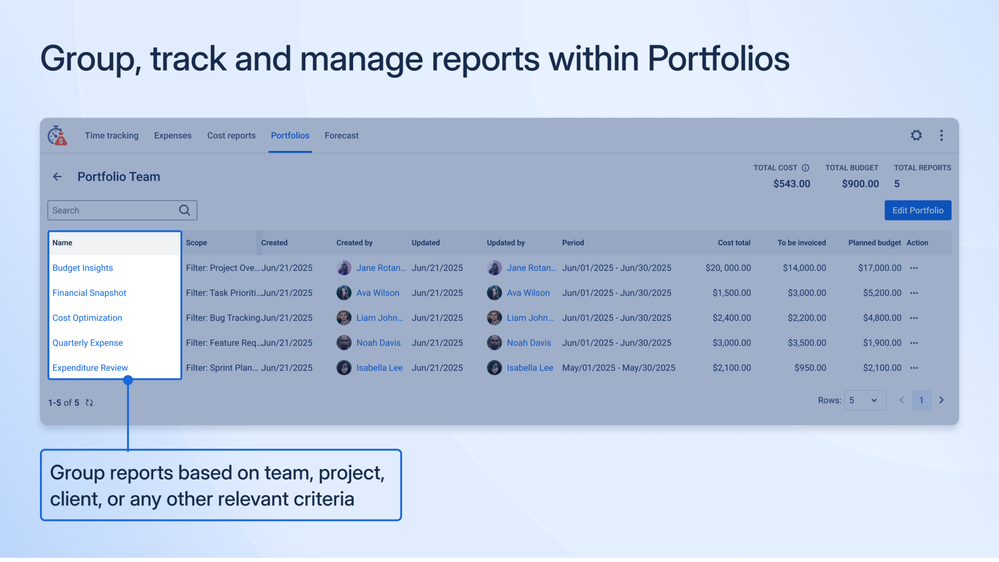The height and width of the screenshot is (562, 999).
Task: Sort by the Planned budget column header
Action: [875, 243]
